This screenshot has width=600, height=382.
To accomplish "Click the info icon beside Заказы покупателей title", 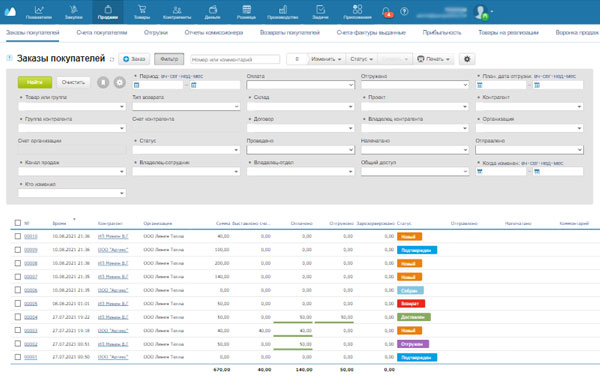I will pos(9,58).
